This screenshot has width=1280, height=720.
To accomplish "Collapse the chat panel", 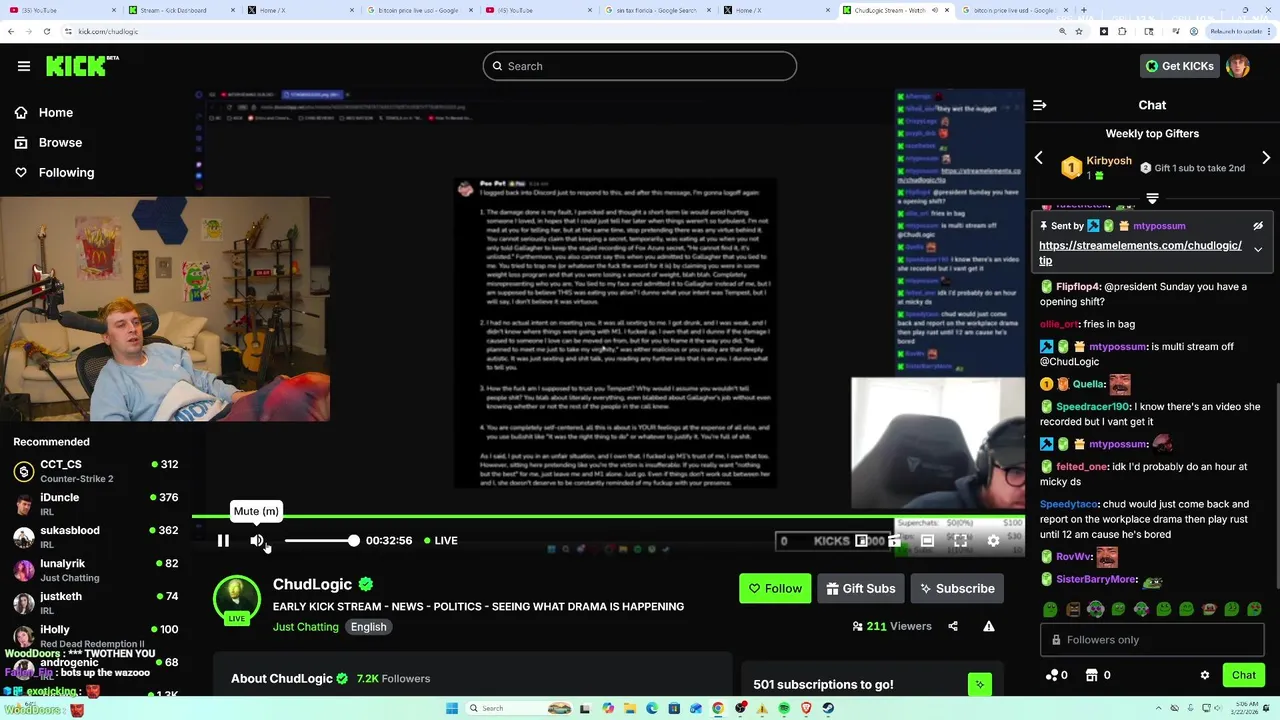I will click(1040, 105).
